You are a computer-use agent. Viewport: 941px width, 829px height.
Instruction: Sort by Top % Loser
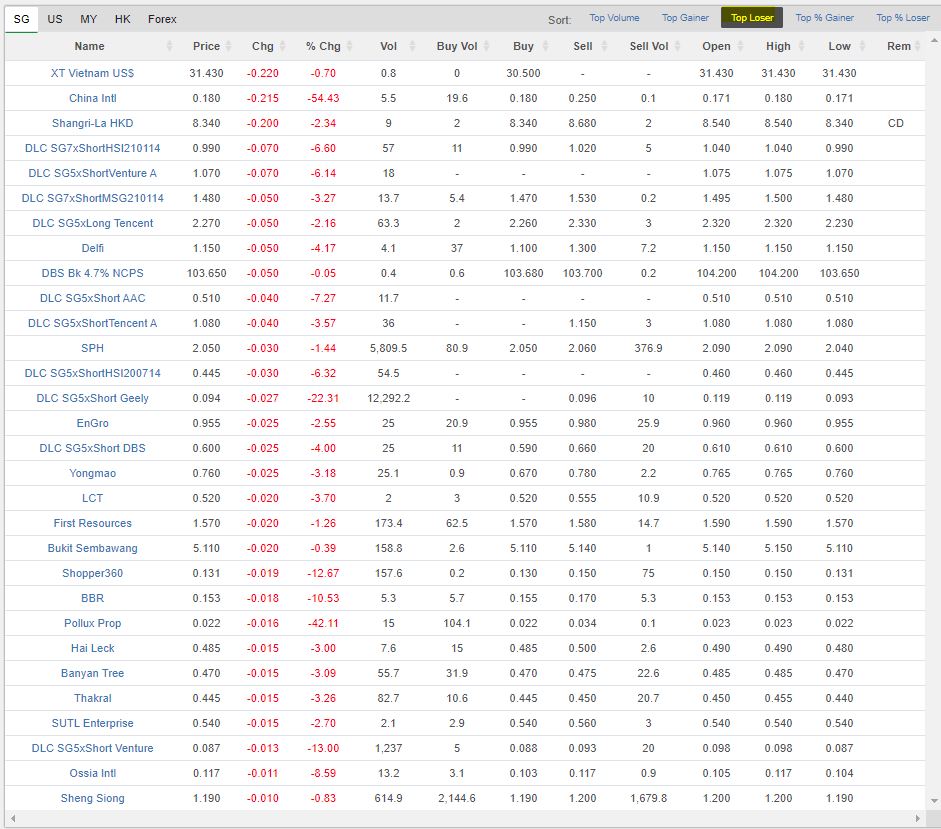(x=903, y=18)
